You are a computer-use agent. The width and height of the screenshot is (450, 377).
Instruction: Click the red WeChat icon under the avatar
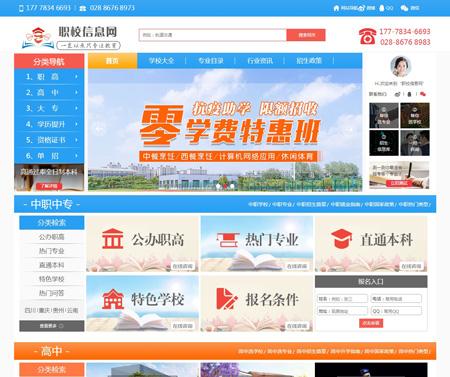coord(423,94)
